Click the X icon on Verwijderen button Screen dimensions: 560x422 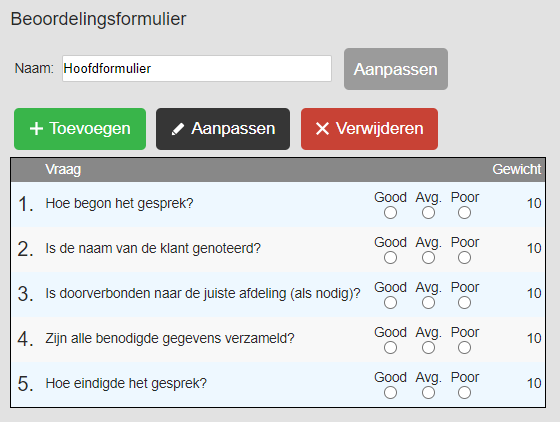pyautogui.click(x=322, y=129)
